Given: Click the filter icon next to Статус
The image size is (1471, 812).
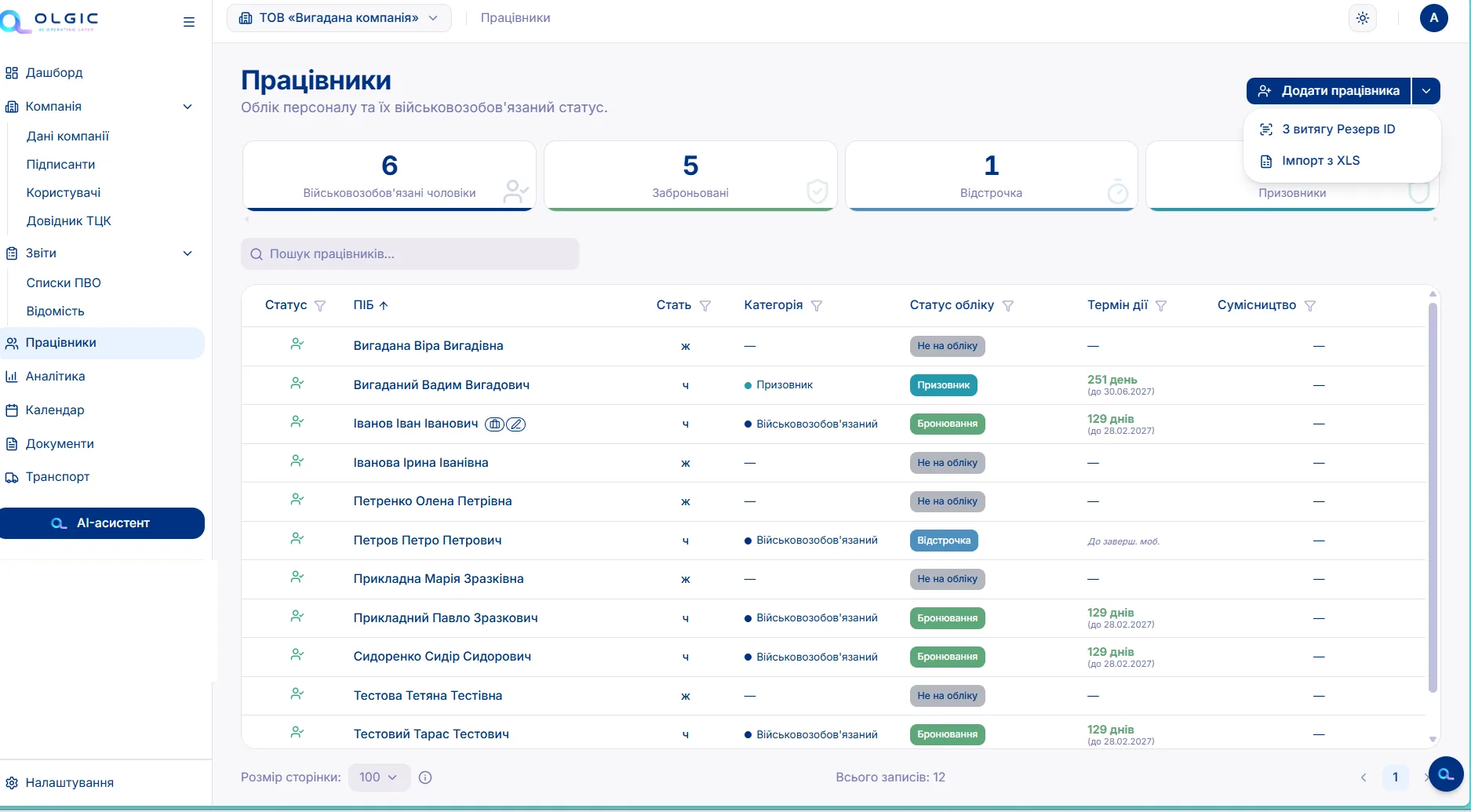Looking at the screenshot, I should (320, 306).
